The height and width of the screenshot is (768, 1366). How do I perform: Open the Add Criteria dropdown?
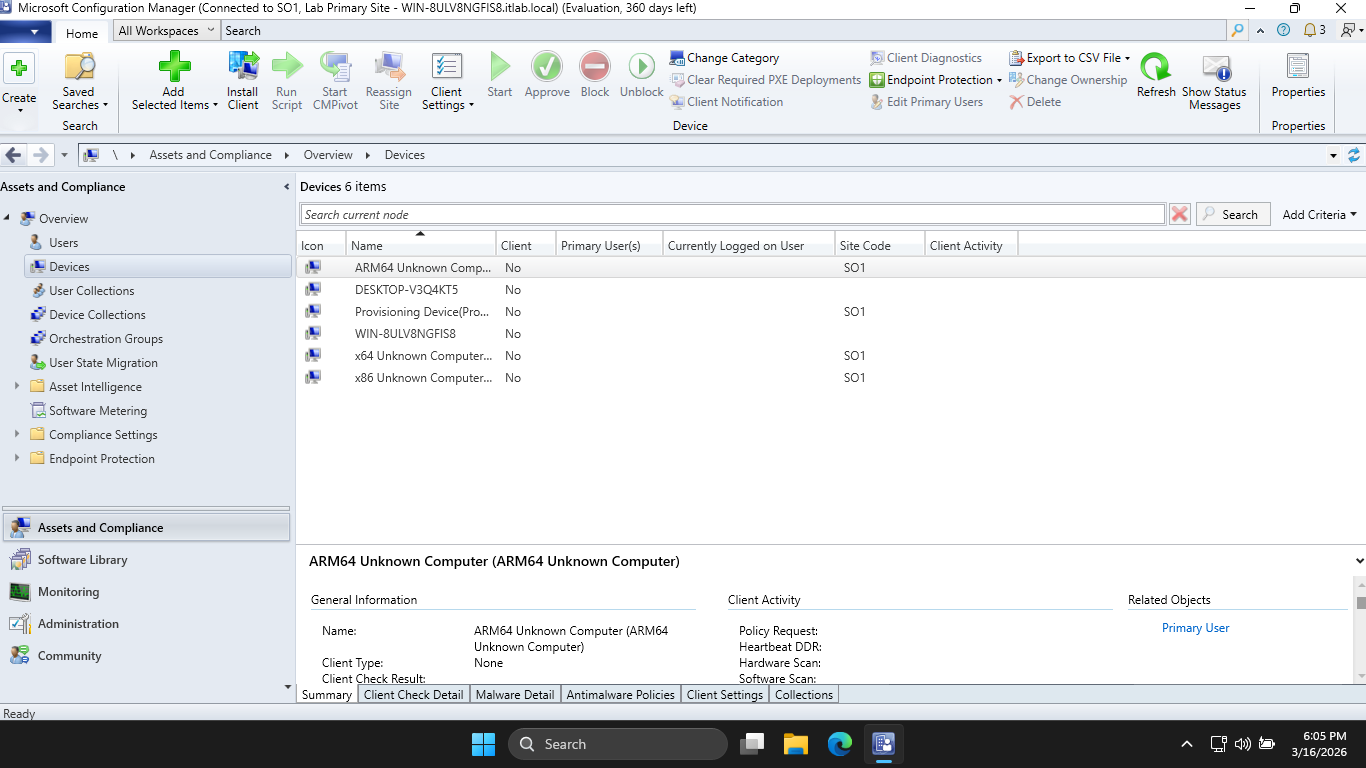tap(1319, 214)
